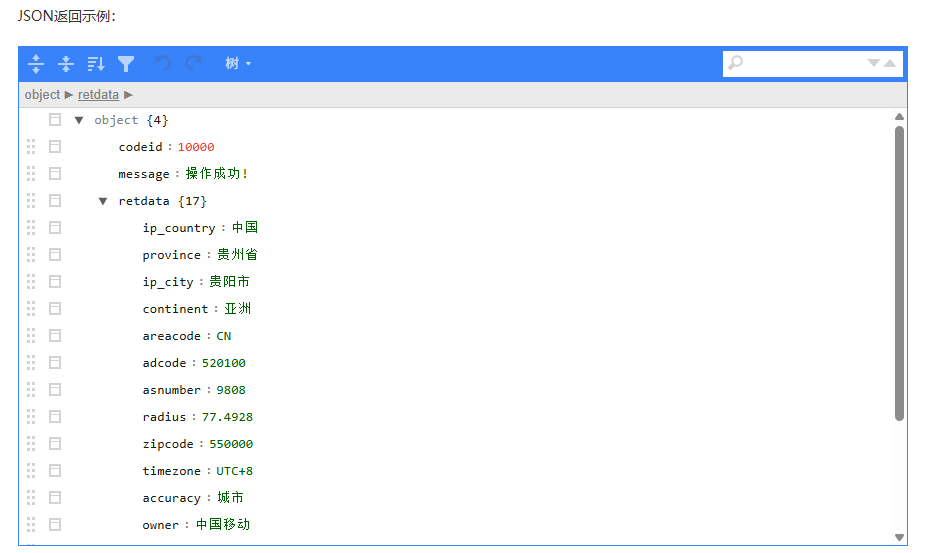Viewport: 927px width, 553px height.
Task: Select 'object' in the breadcrumb path
Action: tap(42, 95)
